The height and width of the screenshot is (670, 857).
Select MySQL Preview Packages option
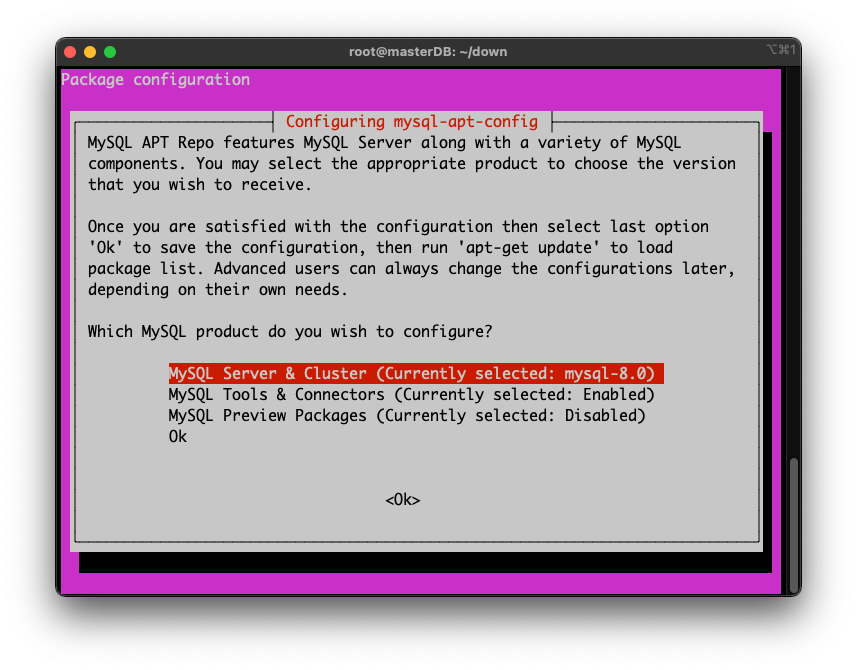407,416
